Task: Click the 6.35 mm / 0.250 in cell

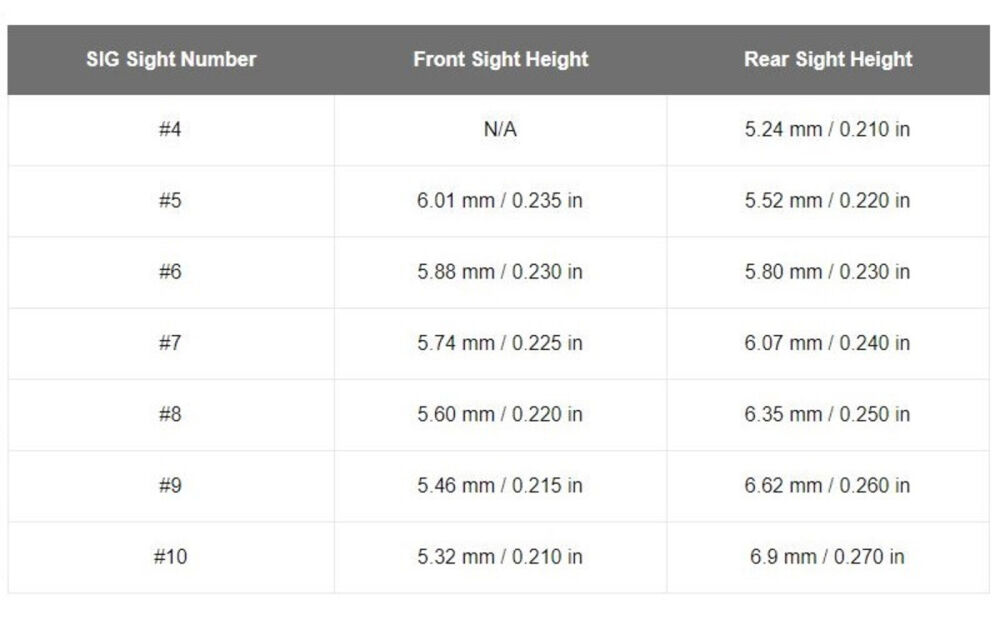Action: coord(827,414)
